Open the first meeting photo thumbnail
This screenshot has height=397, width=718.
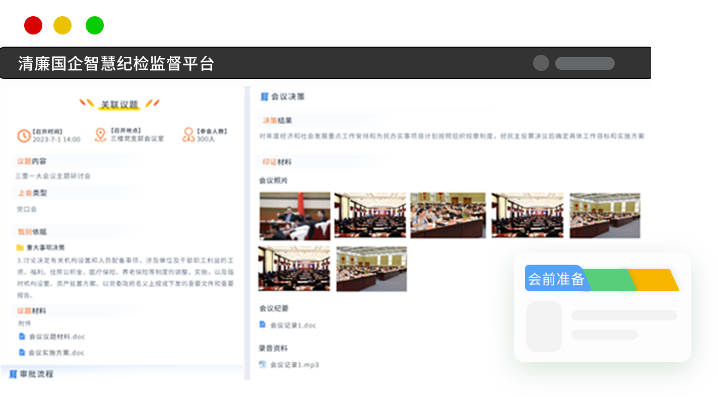point(294,216)
